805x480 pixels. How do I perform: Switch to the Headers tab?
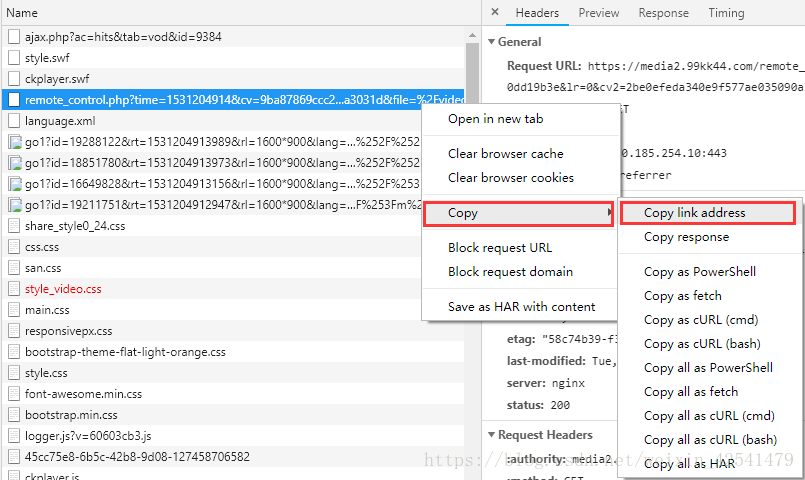tap(537, 13)
